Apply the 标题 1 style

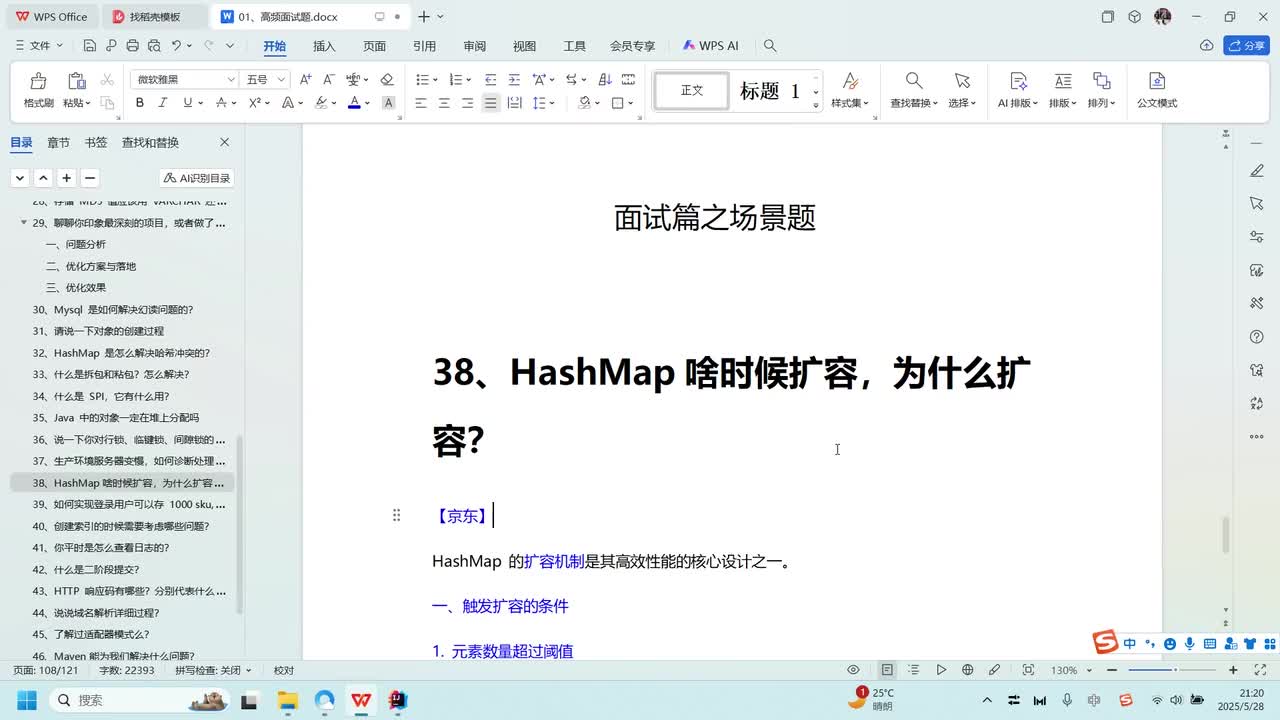point(770,91)
